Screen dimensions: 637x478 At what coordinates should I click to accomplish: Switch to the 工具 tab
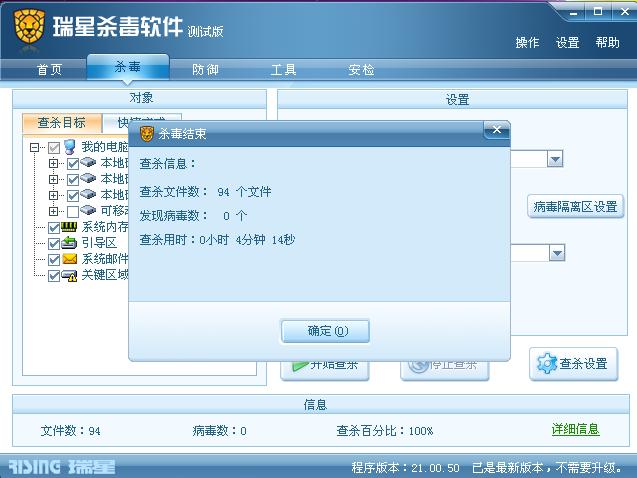coord(283,70)
